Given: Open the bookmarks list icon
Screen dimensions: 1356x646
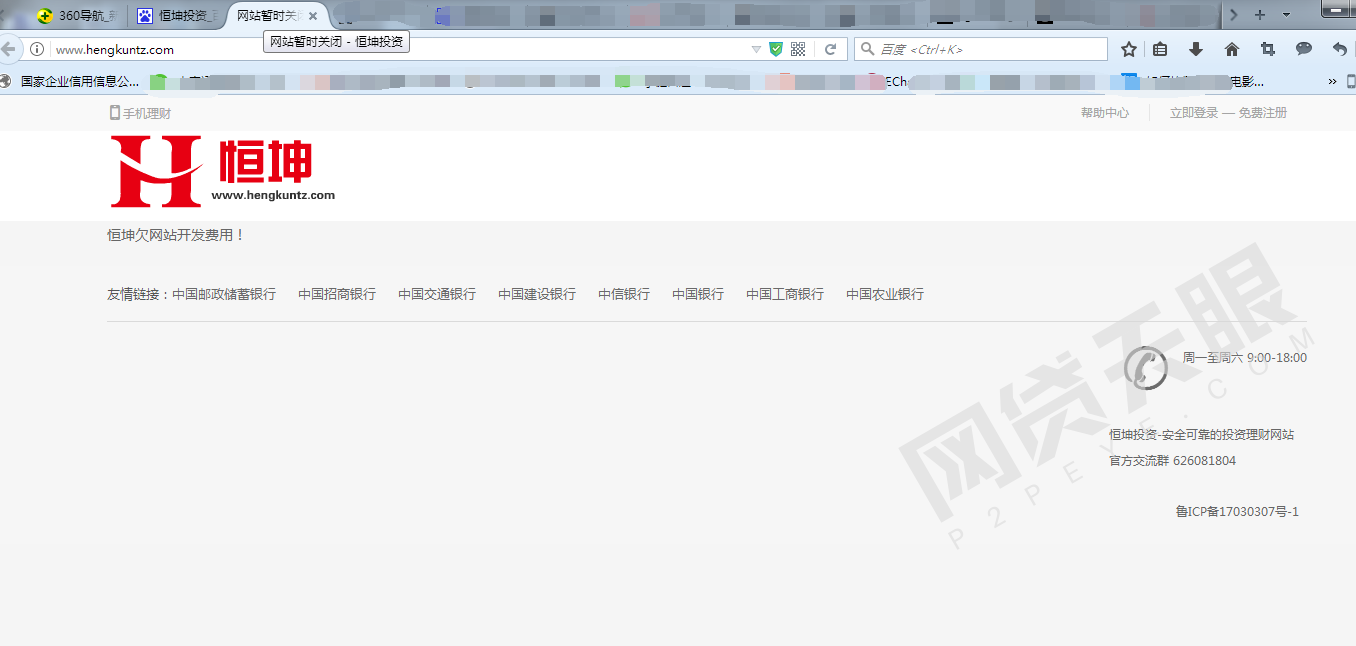Looking at the screenshot, I should pos(1160,49).
